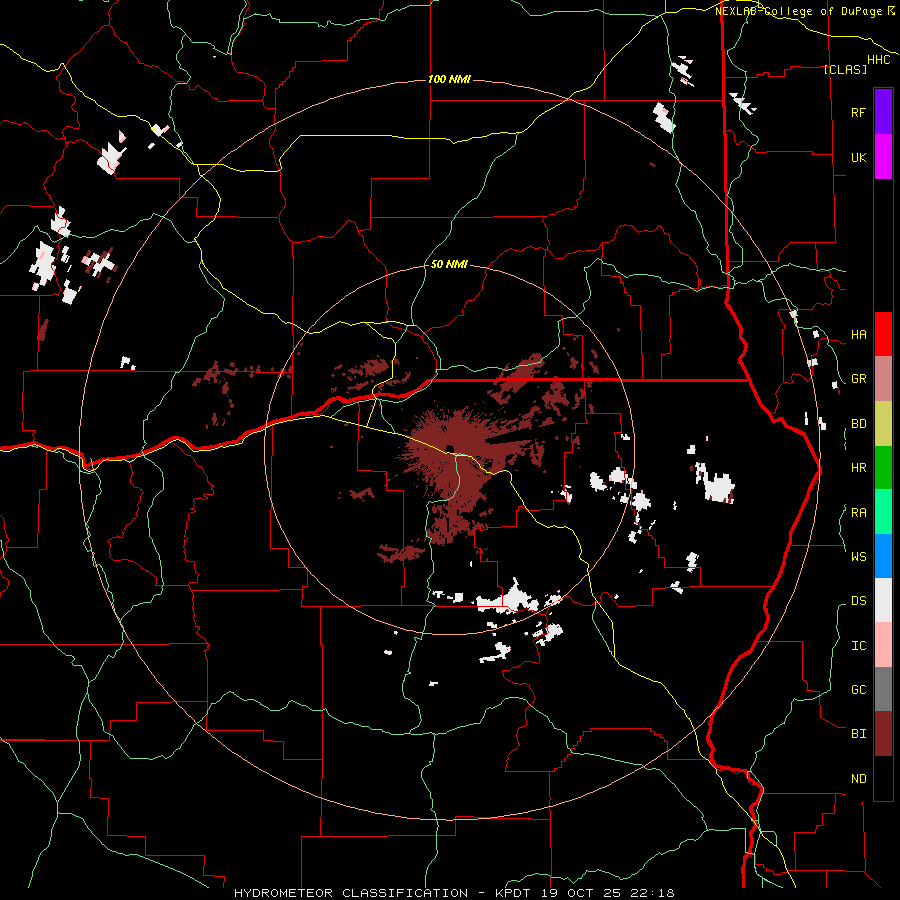Click the HR green legend swatch
This screenshot has width=900, height=900.
tap(883, 467)
